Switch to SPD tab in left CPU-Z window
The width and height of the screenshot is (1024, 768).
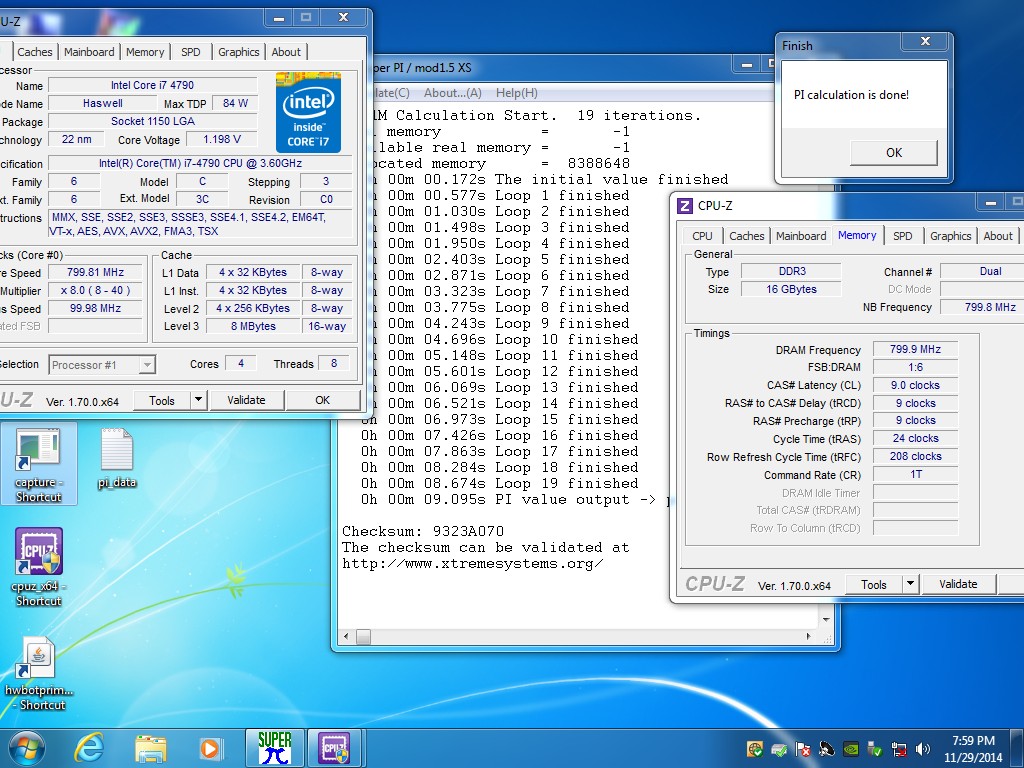(191, 52)
